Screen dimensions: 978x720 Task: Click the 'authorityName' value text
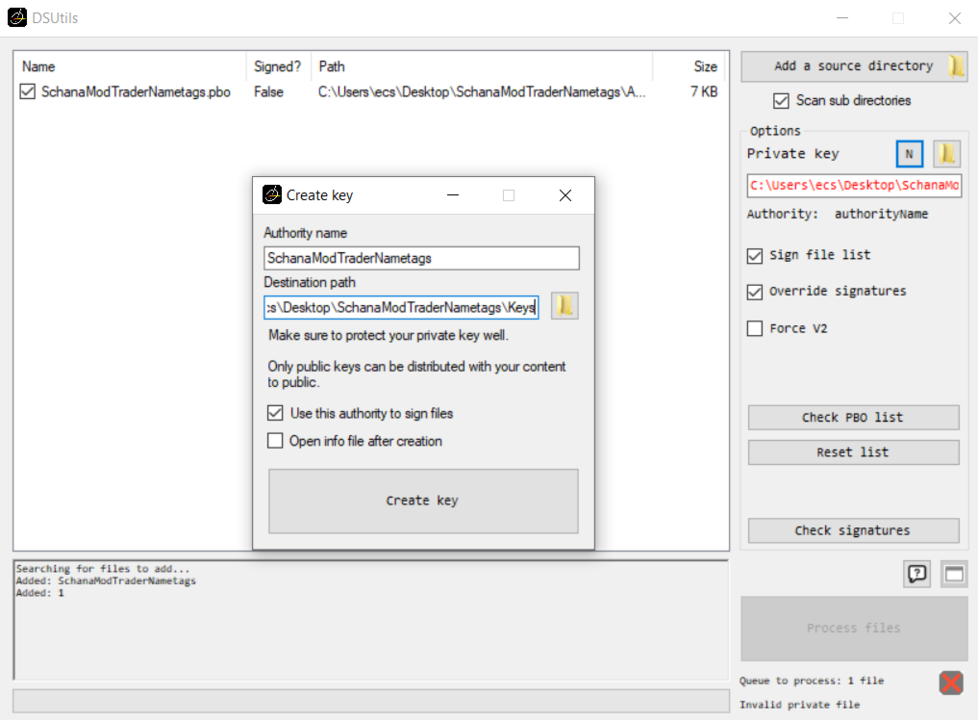(881, 214)
